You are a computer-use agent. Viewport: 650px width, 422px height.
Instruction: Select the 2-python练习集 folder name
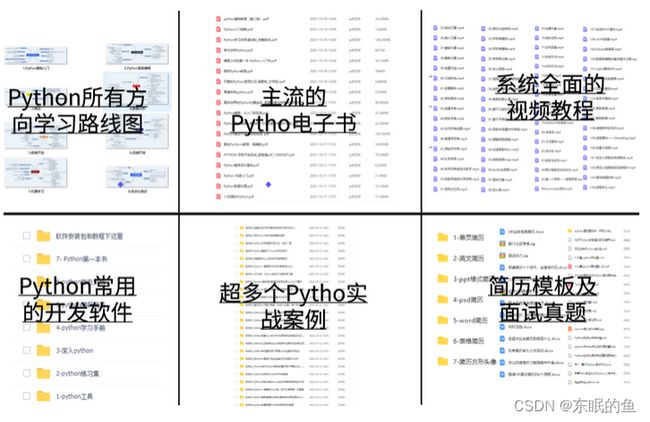coord(78,373)
